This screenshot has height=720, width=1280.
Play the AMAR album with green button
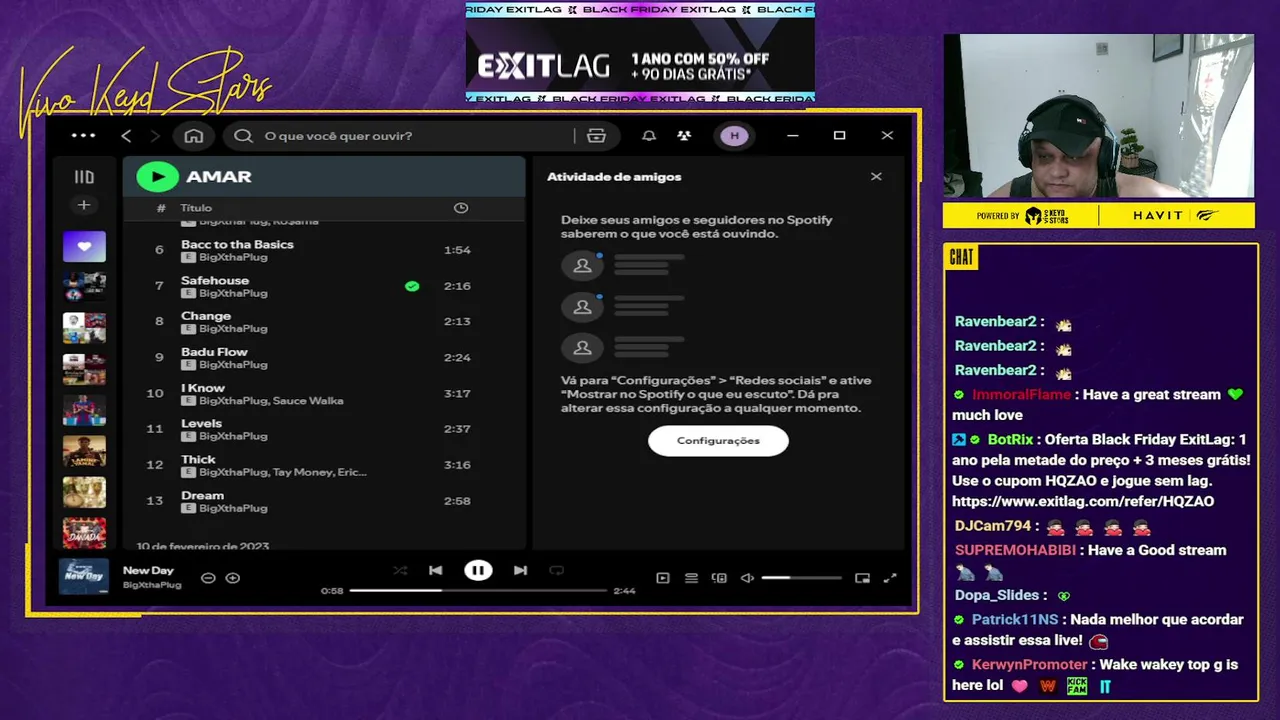point(157,176)
